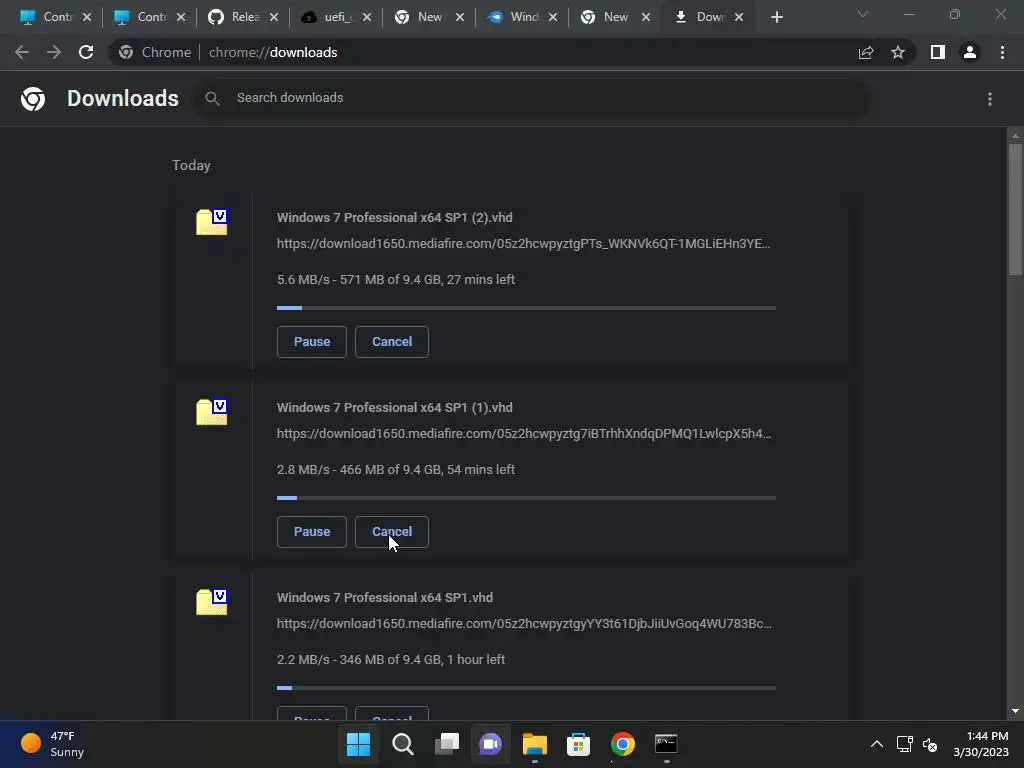Open File Explorer from taskbar
1024x768 pixels.
pos(535,744)
